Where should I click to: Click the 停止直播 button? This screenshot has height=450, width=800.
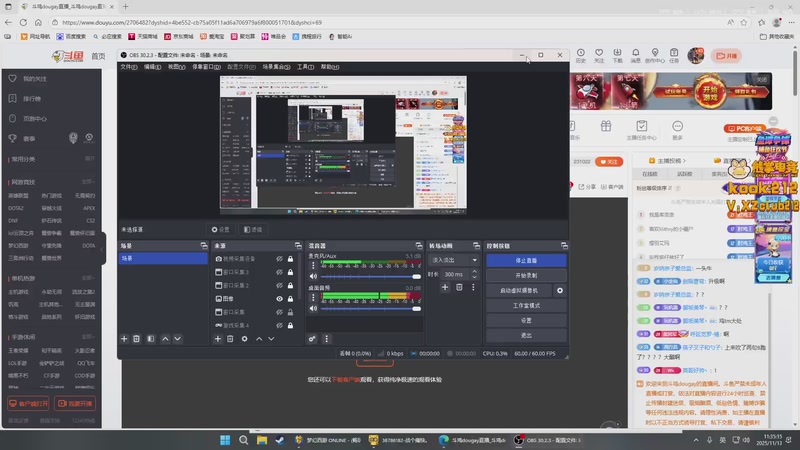pos(526,261)
